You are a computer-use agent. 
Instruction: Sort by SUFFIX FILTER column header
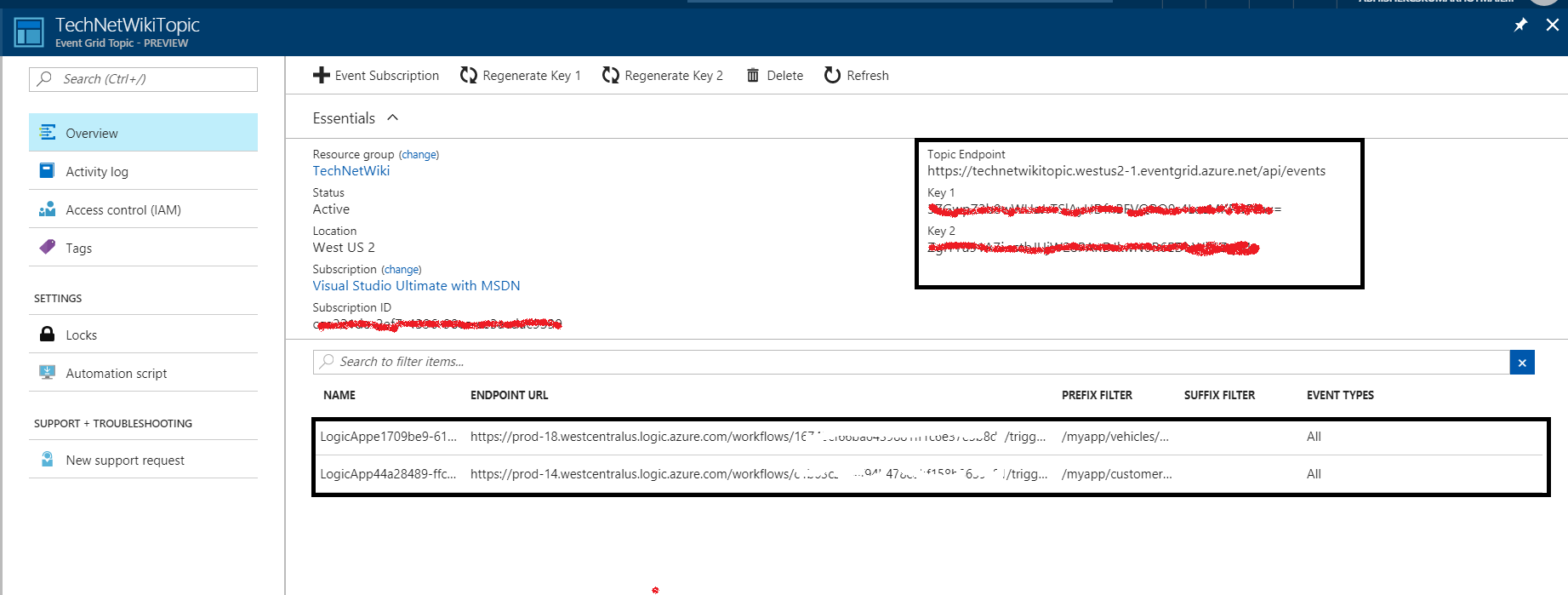(x=1219, y=395)
